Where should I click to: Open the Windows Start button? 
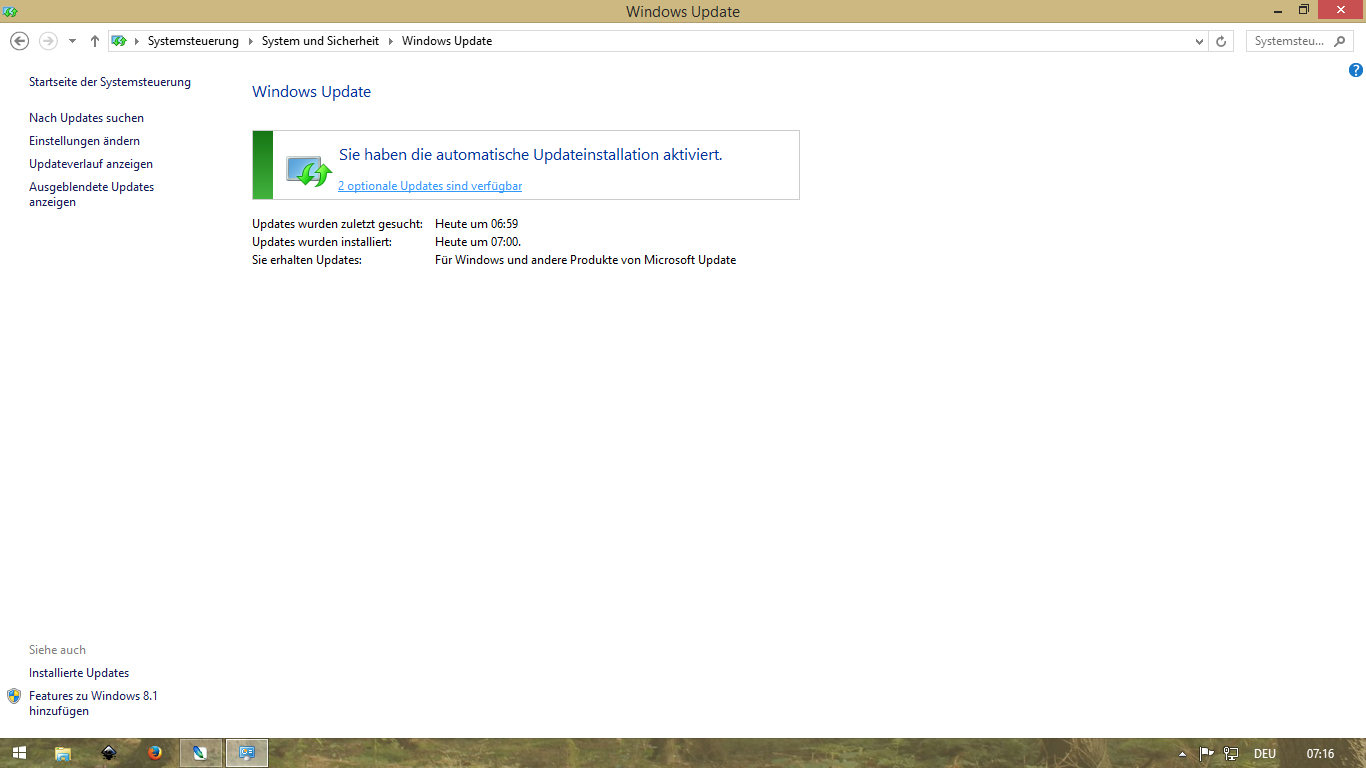pos(19,753)
